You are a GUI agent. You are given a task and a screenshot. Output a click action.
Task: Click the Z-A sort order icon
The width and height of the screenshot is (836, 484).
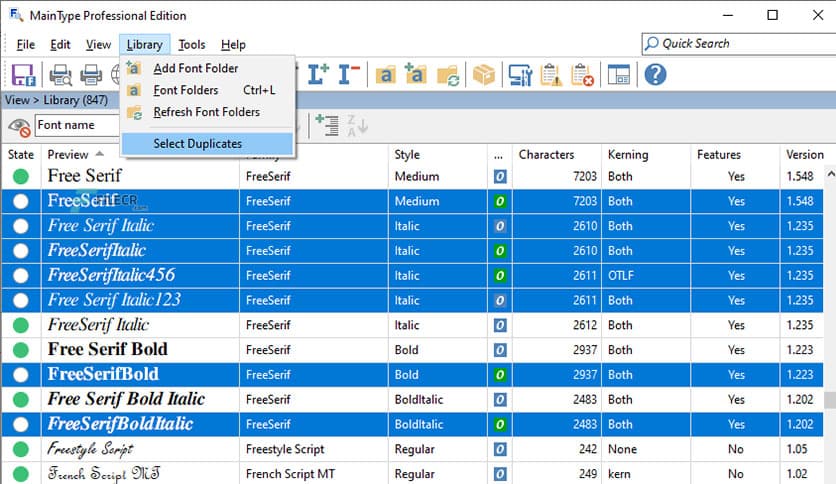point(357,126)
